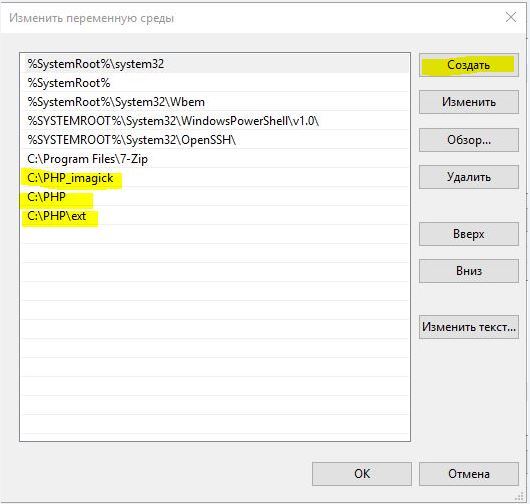
Task: Select the %SystemRoot%\system32 entry
Action: pos(216,64)
